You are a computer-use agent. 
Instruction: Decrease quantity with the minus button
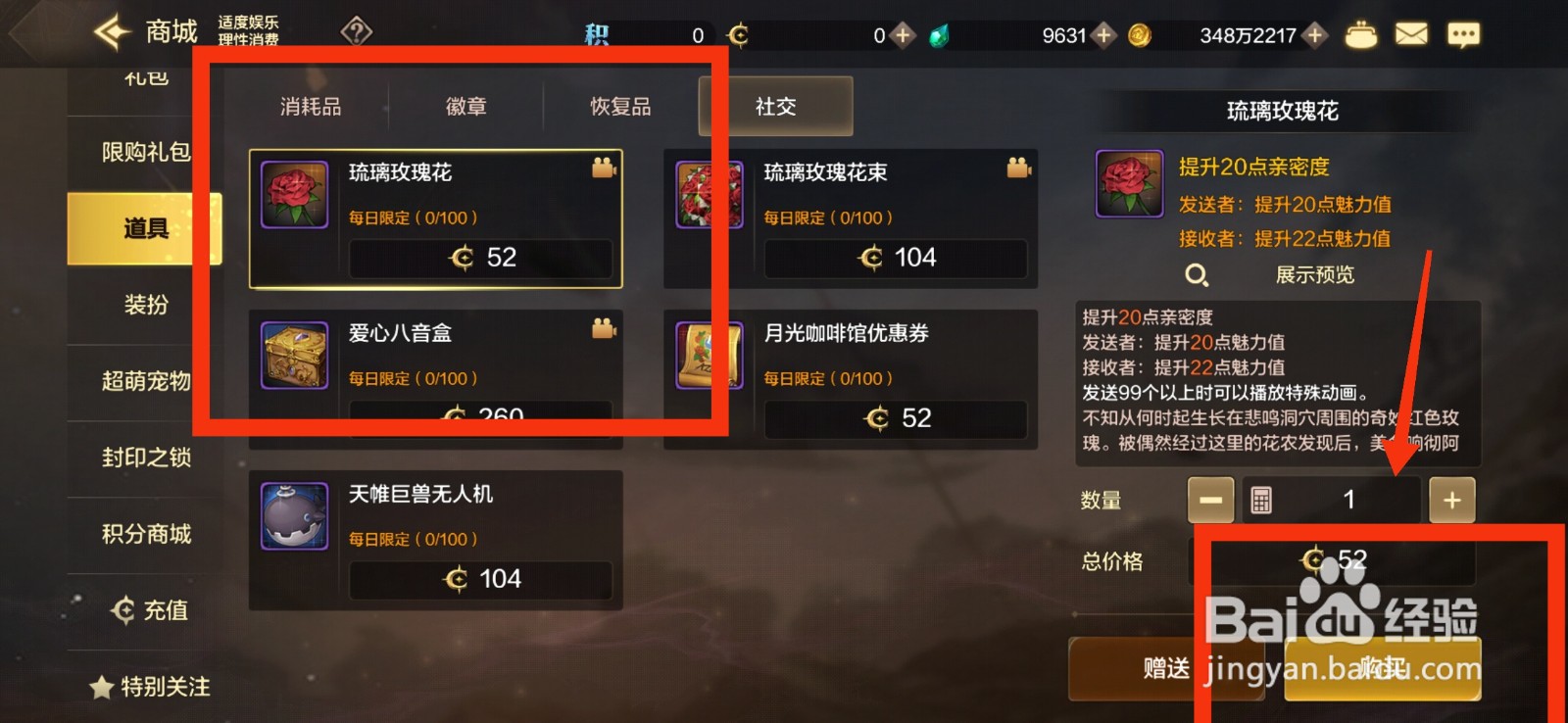(1210, 501)
